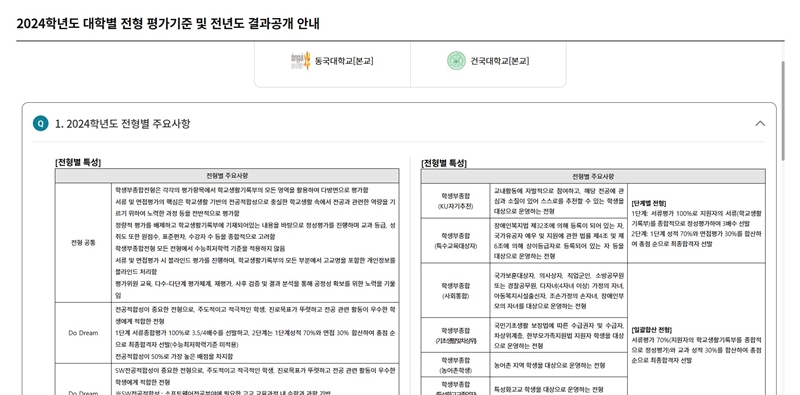Click the first Do Dream row label
Viewport: 800px width, 395px height.
[x=83, y=333]
